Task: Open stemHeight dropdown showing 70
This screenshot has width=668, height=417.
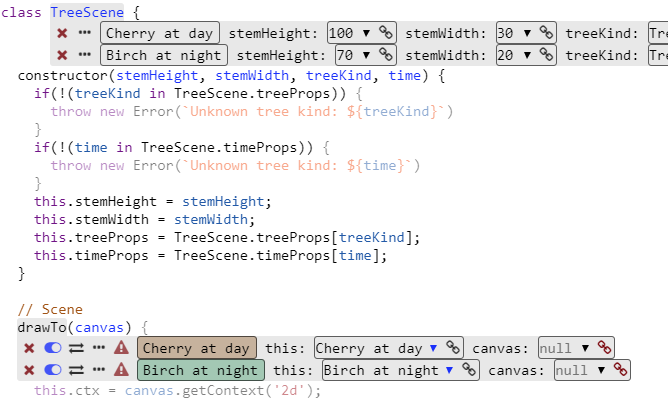Action: (x=352, y=55)
